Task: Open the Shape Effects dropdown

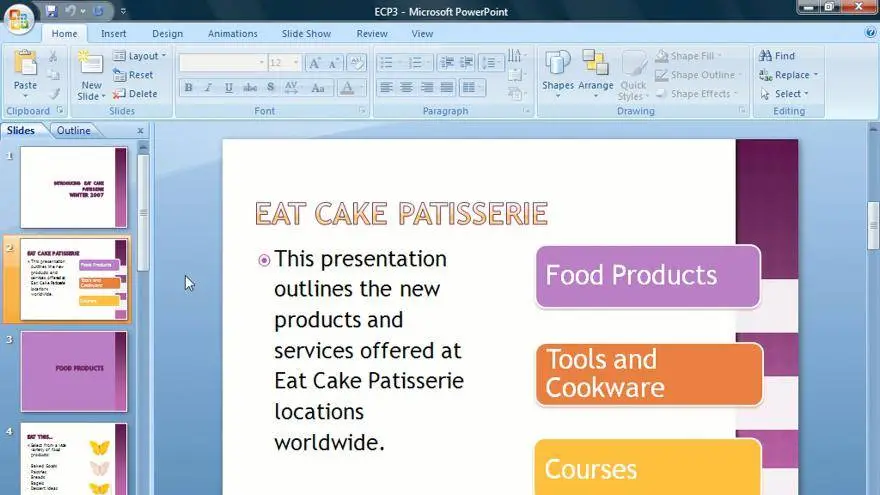Action: (x=697, y=94)
